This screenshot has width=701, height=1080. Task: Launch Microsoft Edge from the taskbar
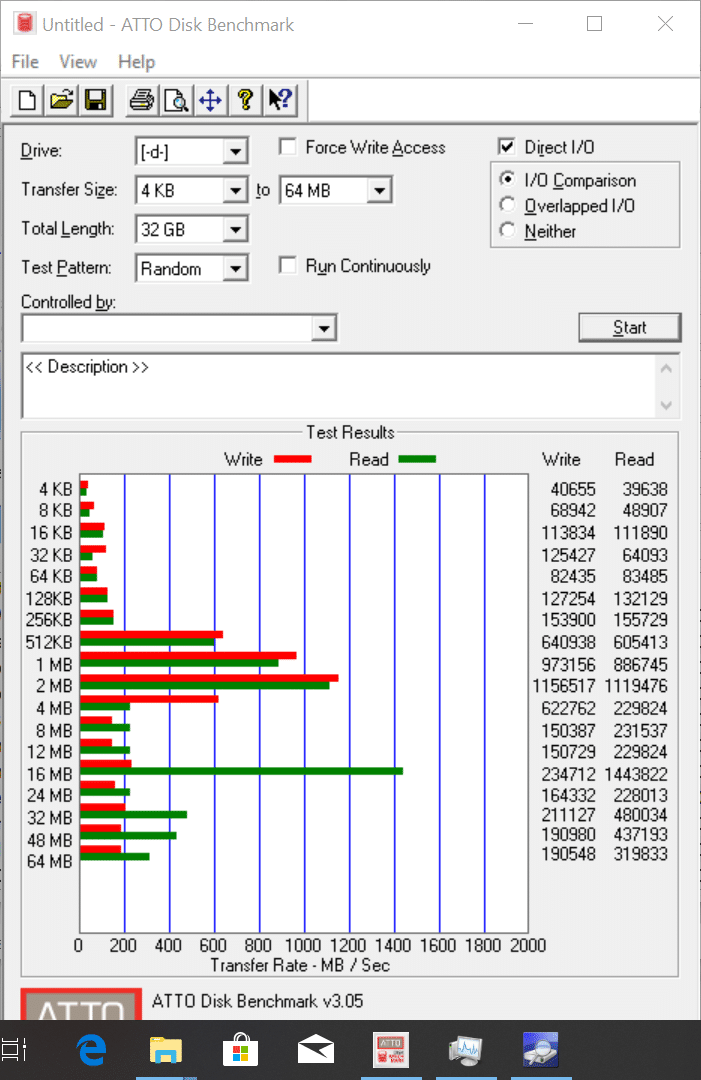(x=92, y=1050)
